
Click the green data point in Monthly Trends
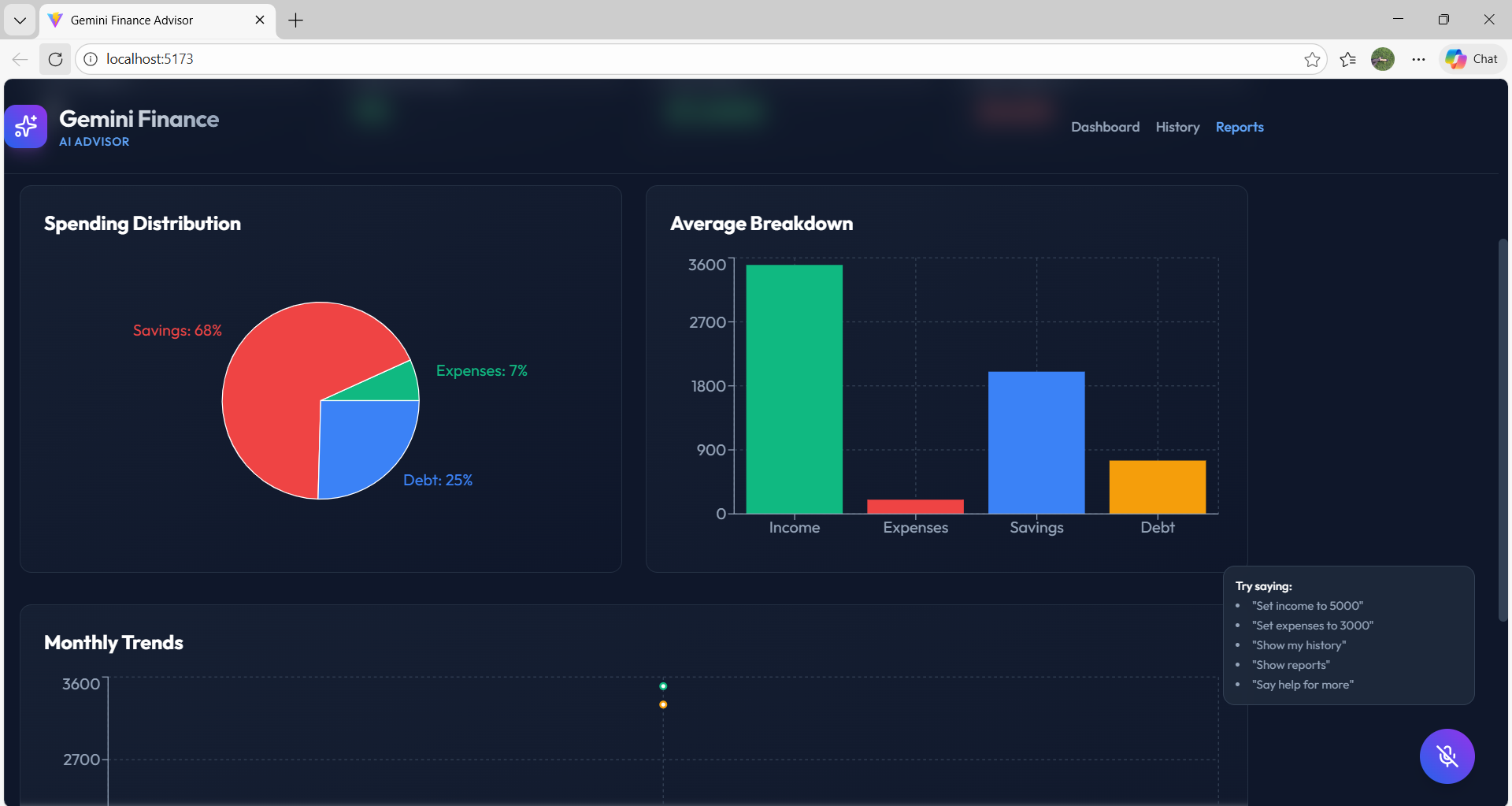pos(663,686)
